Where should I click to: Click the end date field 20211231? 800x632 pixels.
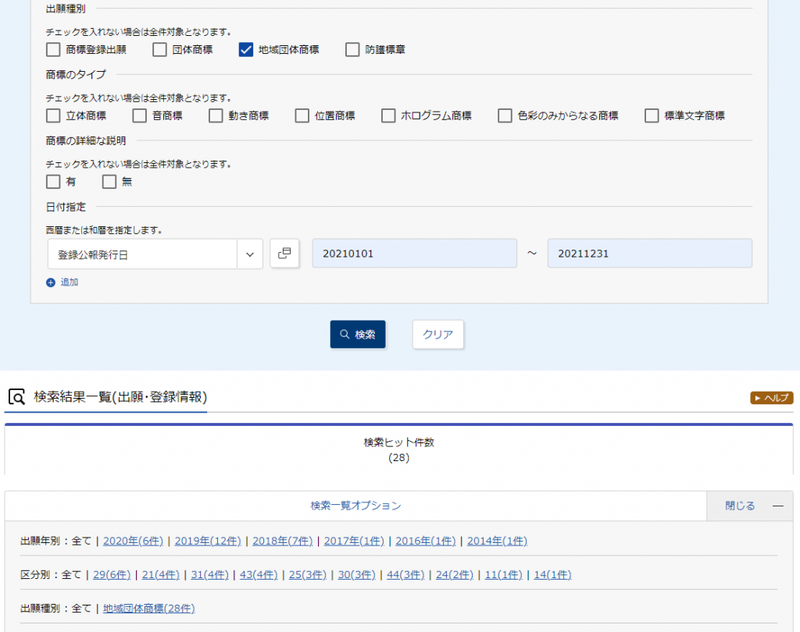(649, 254)
